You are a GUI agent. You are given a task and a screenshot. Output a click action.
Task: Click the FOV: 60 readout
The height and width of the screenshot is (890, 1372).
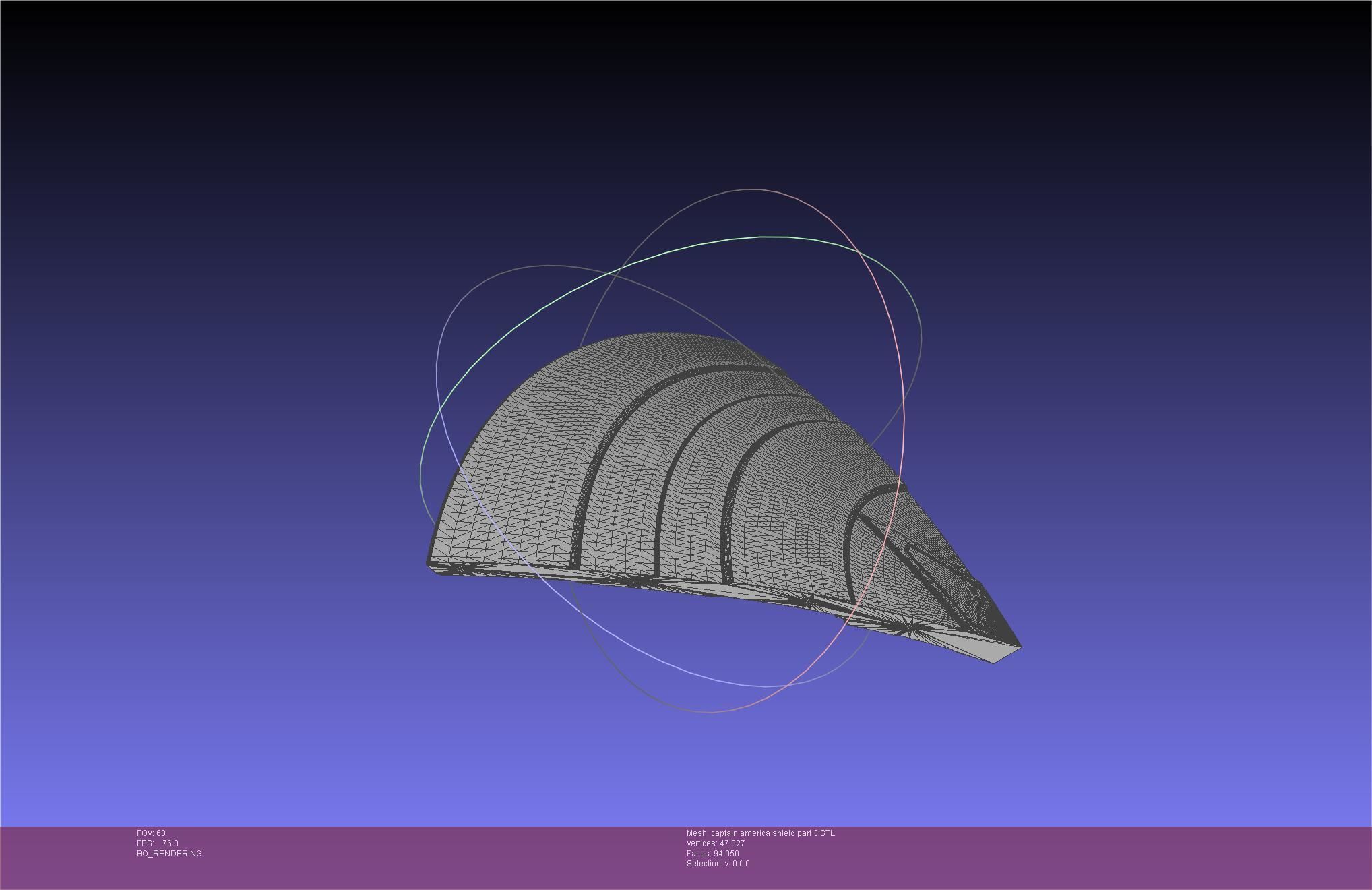pyautogui.click(x=151, y=833)
